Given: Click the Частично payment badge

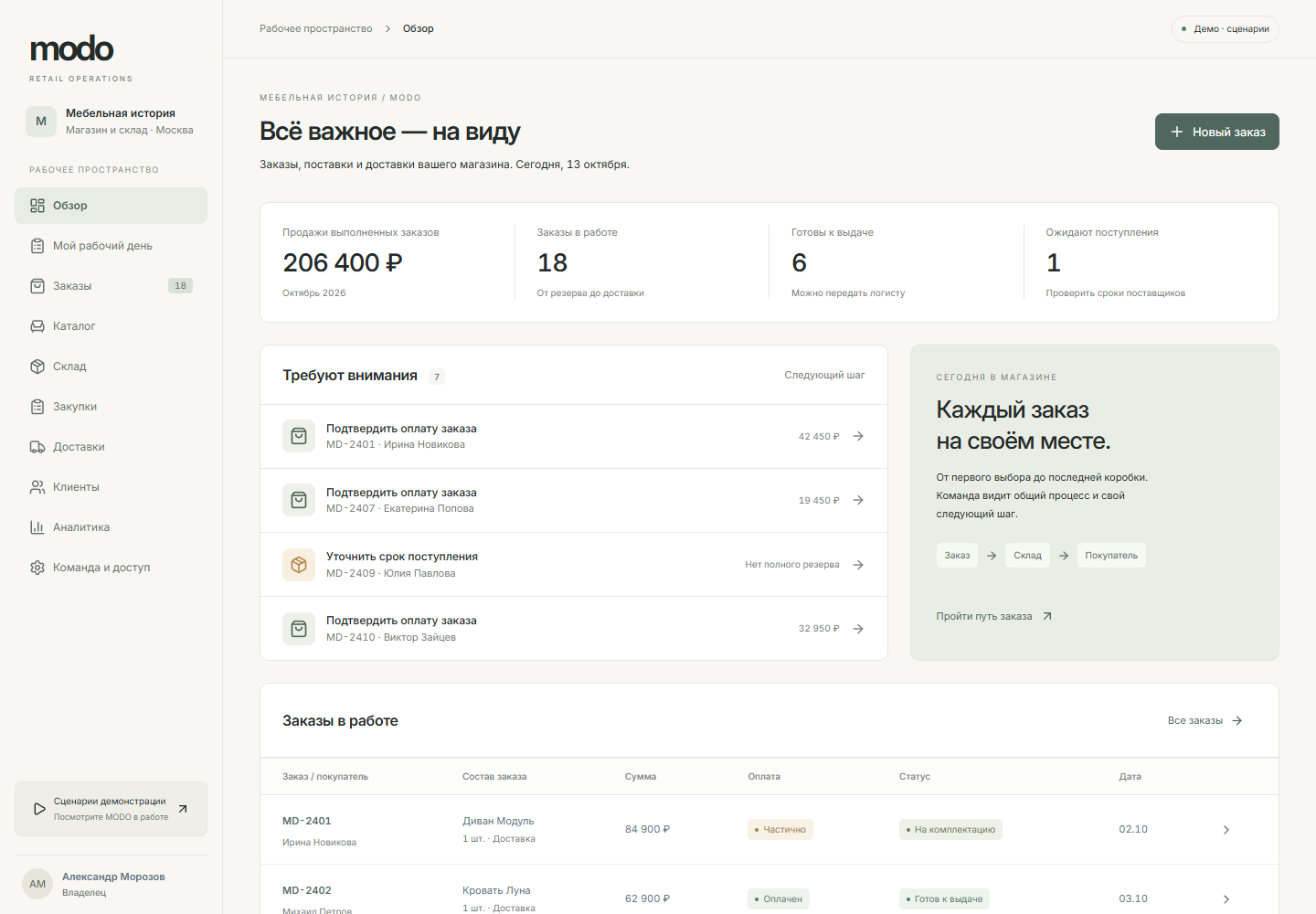Looking at the screenshot, I should coord(780,830).
